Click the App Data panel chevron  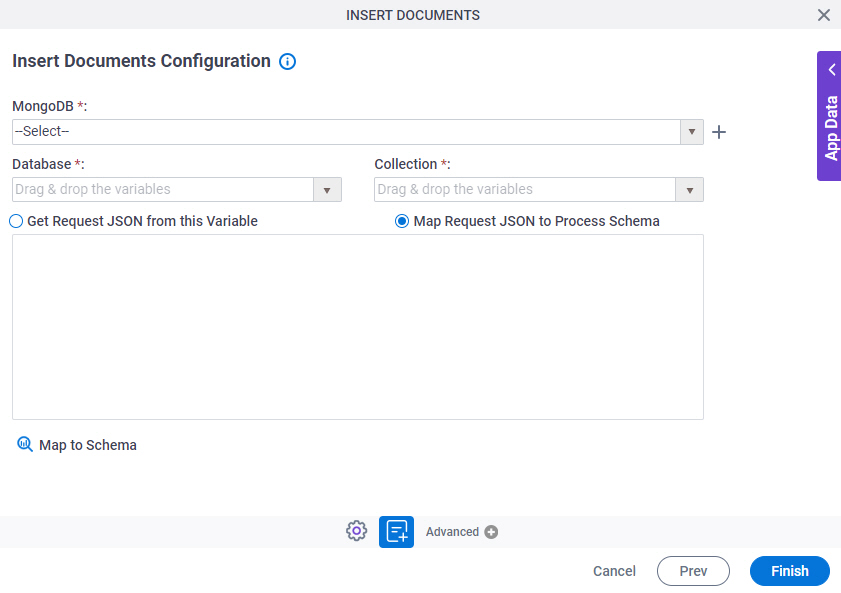tap(831, 70)
